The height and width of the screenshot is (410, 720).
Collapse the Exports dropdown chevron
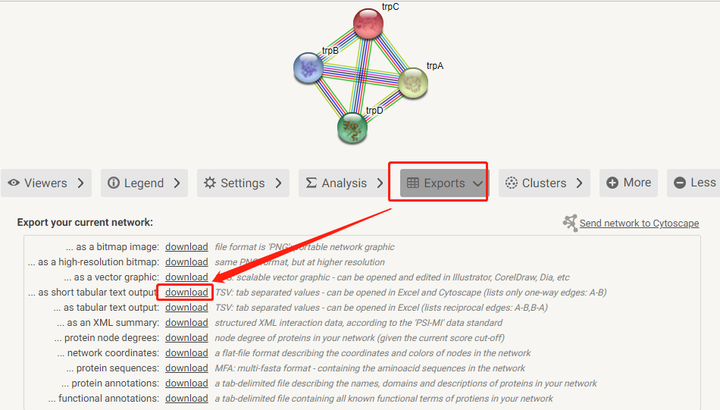click(478, 183)
